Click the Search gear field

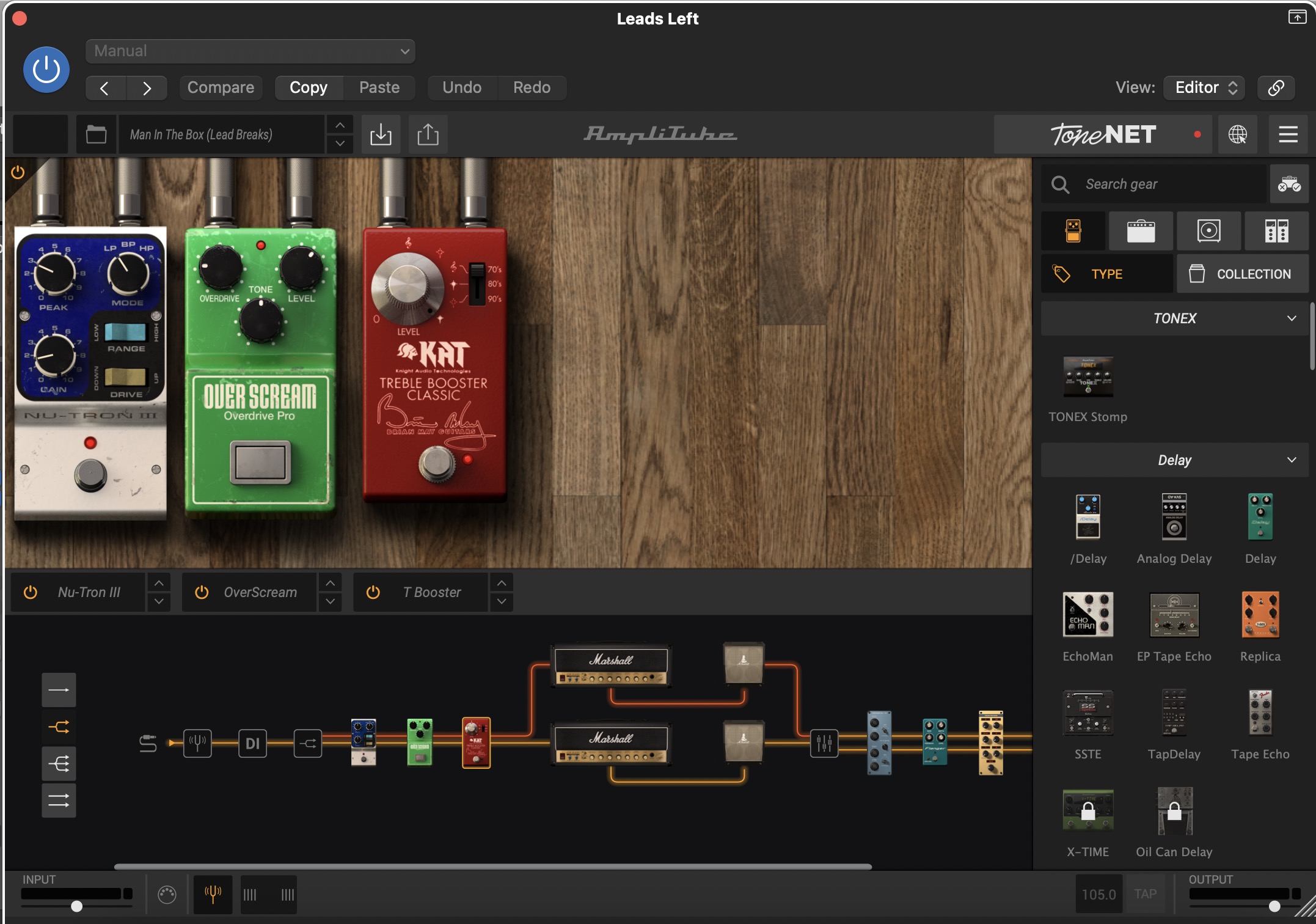(1154, 183)
